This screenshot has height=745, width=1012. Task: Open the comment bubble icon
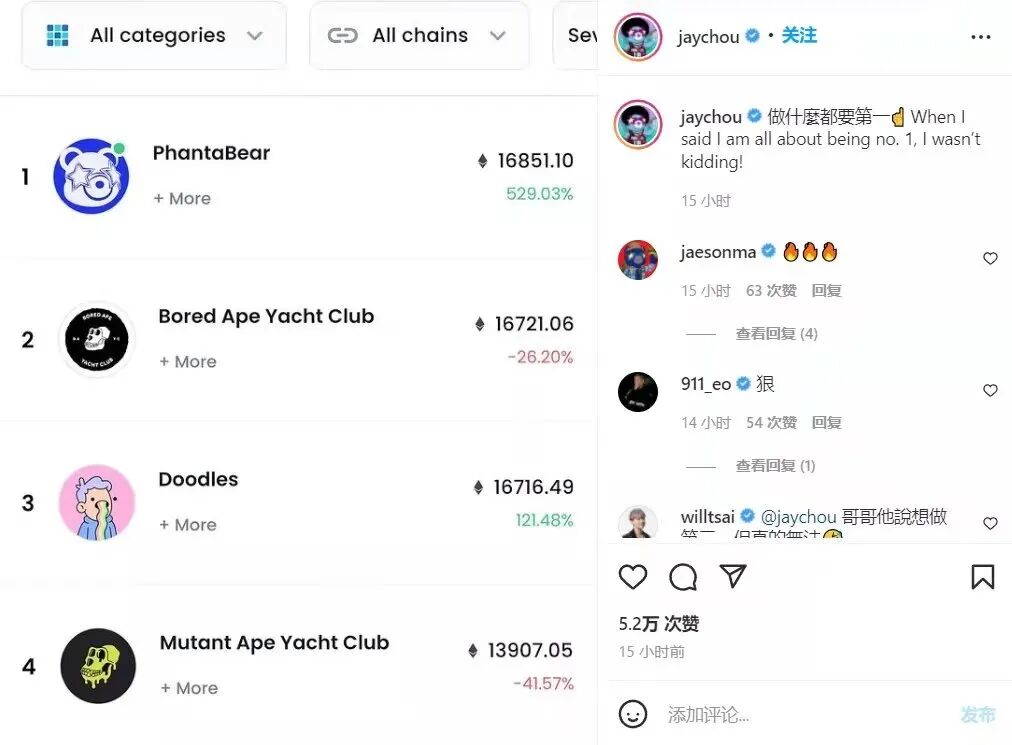click(x=683, y=577)
